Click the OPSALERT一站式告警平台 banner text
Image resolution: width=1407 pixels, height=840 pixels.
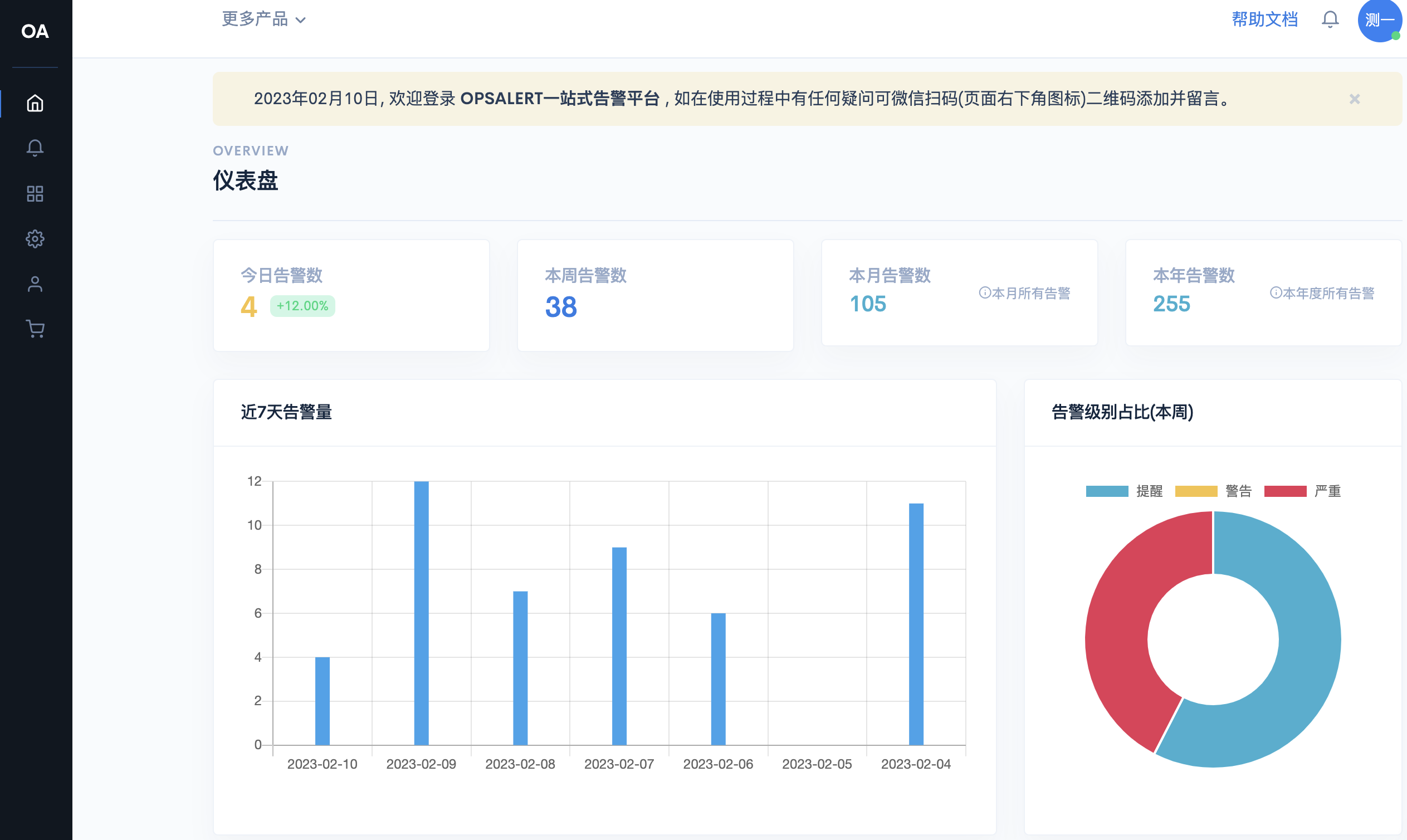pyautogui.click(x=560, y=99)
